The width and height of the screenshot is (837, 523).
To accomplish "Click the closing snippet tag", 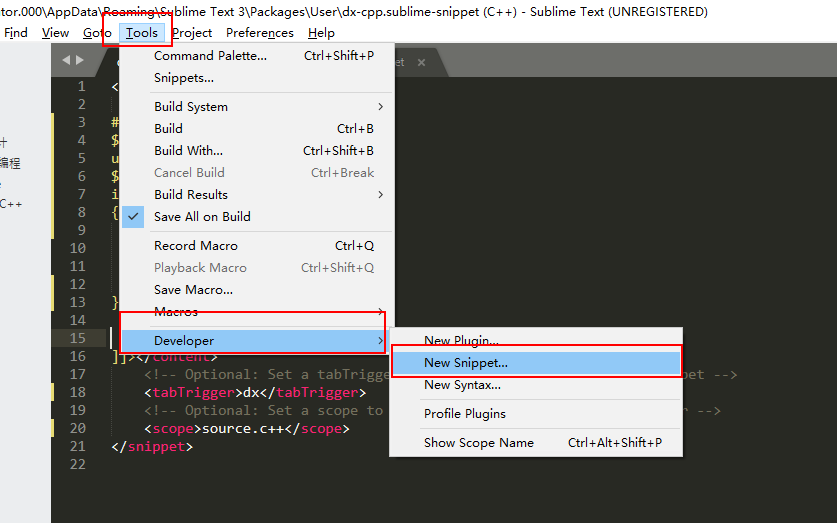I will tap(152, 446).
